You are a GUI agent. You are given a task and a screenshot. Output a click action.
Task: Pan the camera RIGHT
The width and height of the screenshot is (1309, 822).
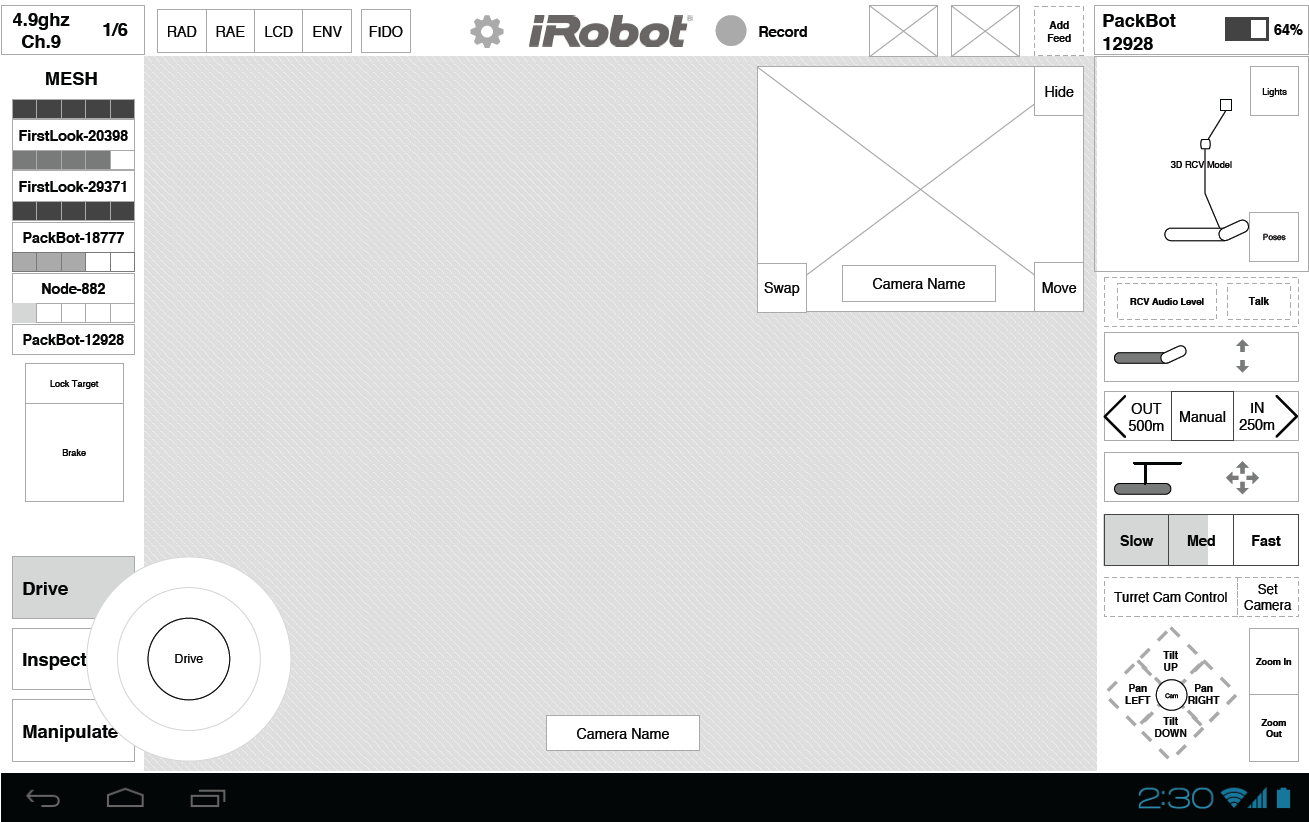(x=1204, y=694)
